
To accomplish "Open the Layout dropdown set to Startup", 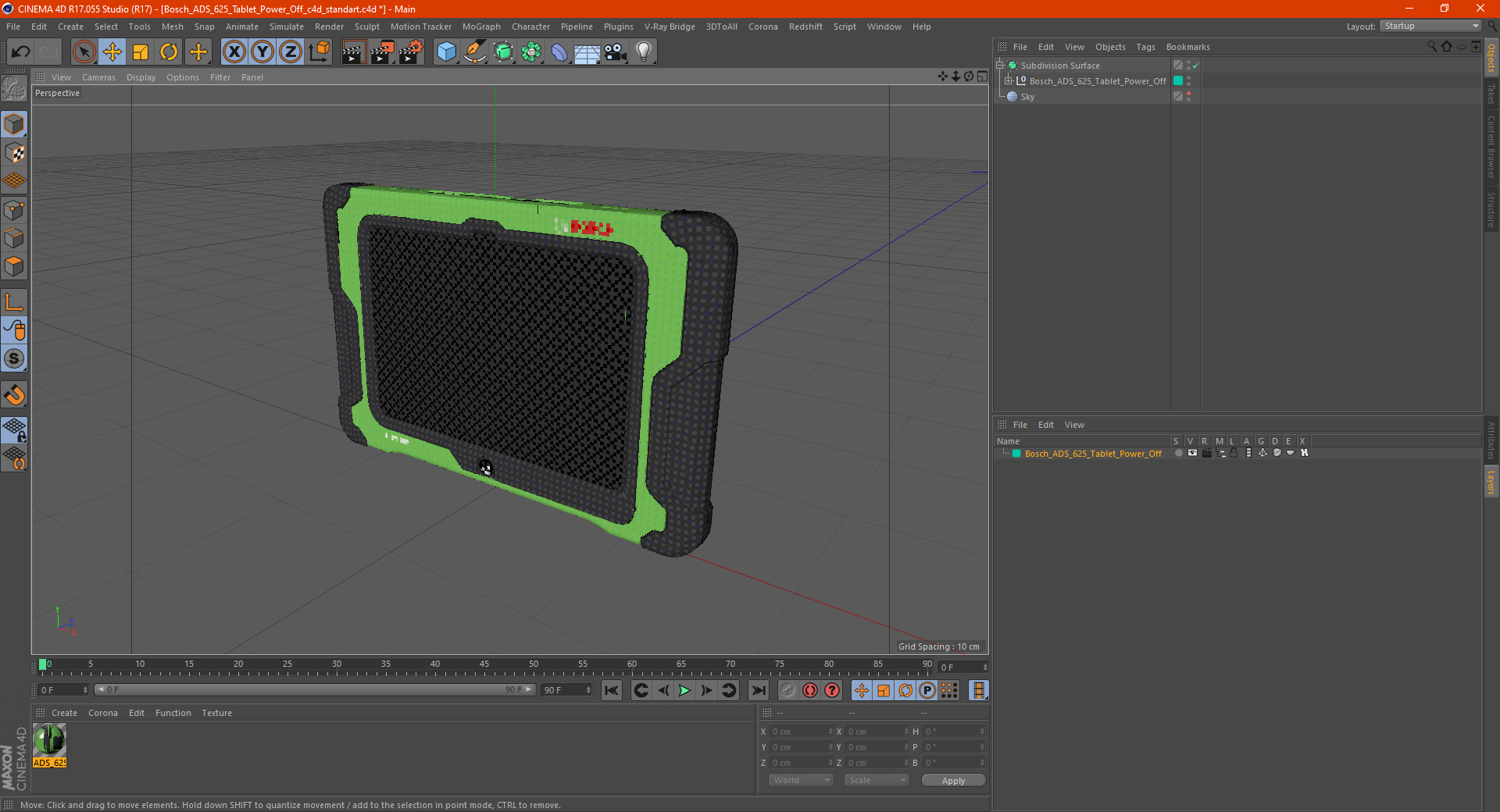I will 1431,26.
